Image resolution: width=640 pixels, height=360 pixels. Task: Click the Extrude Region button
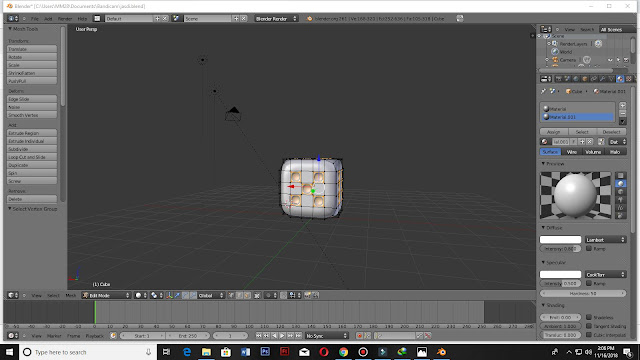(x=32, y=133)
